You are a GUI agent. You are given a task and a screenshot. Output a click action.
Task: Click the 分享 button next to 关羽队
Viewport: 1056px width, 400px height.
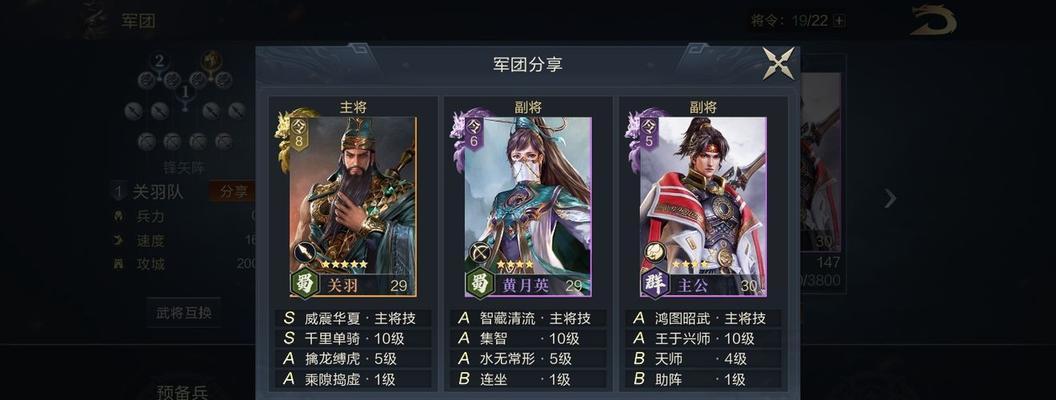pyautogui.click(x=233, y=192)
